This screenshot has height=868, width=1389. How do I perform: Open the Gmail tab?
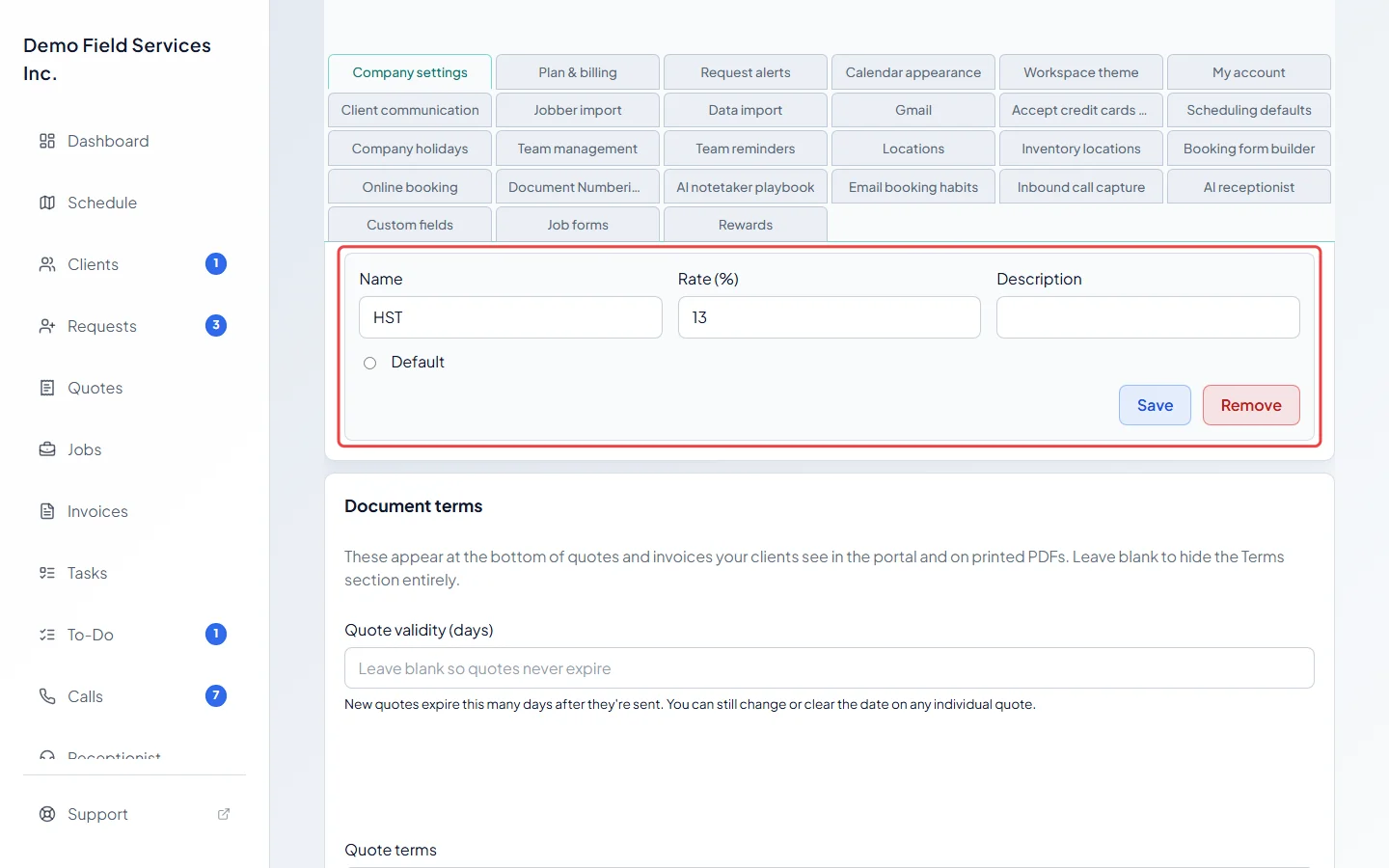[913, 110]
